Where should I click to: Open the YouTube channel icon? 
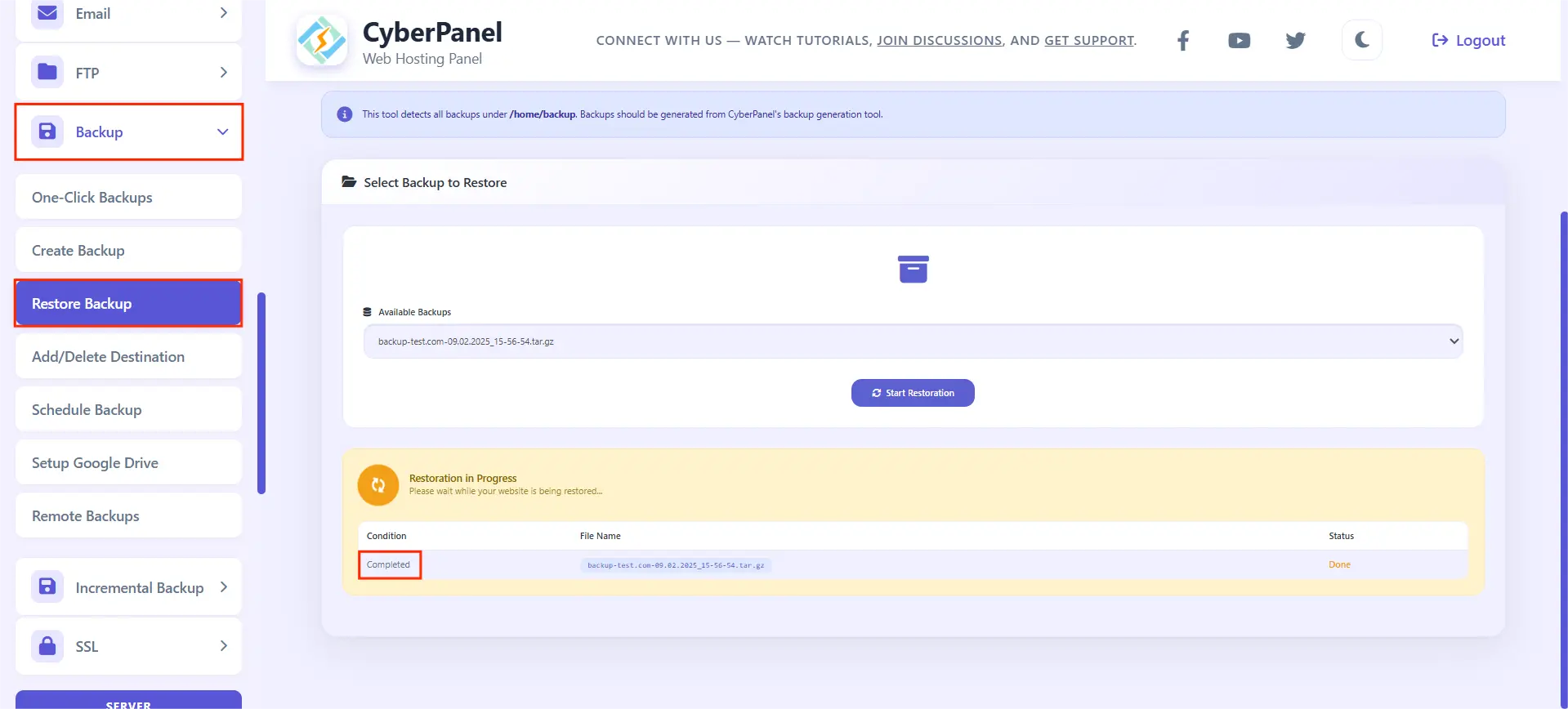[1239, 41]
